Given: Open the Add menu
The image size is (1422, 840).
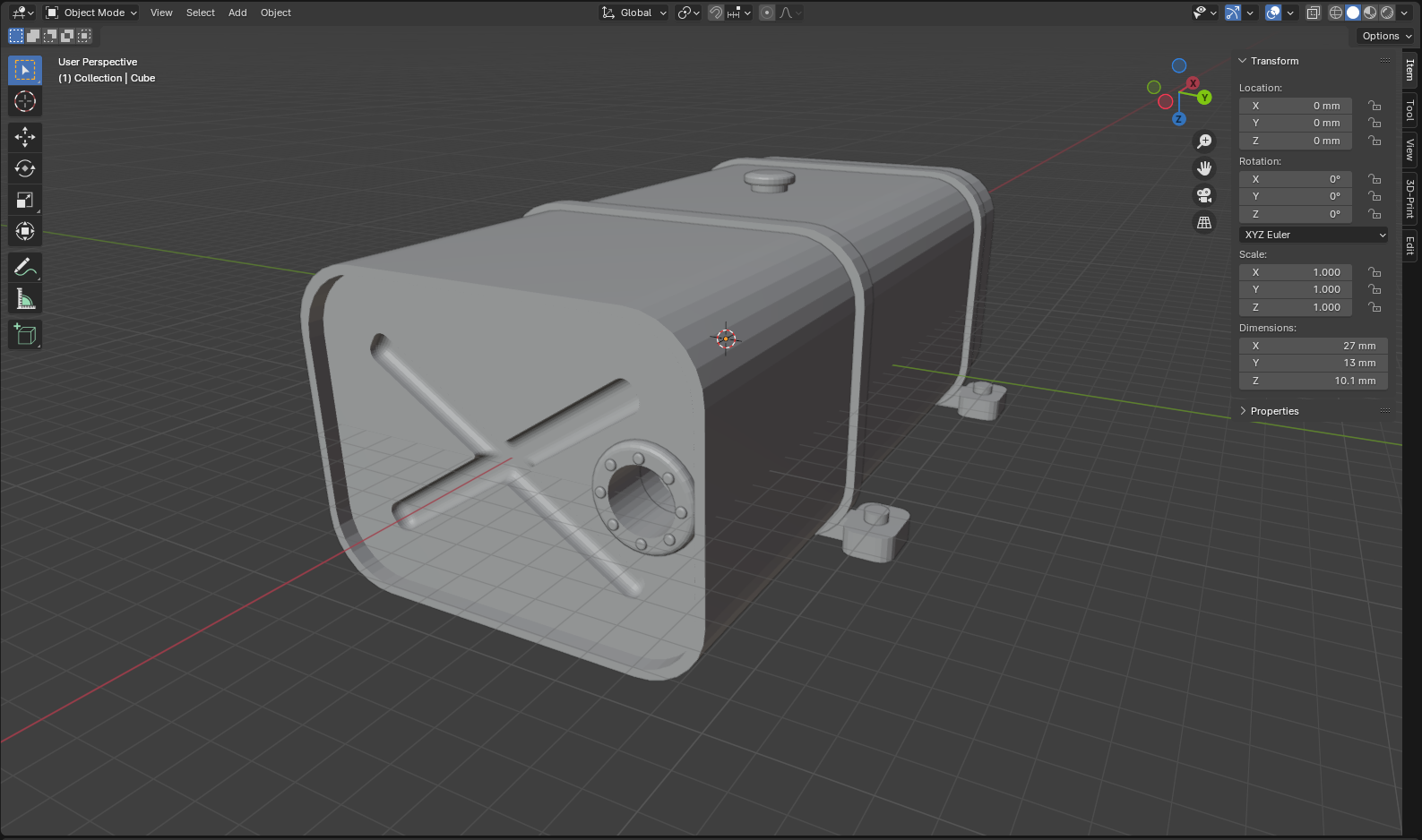Looking at the screenshot, I should coord(237,13).
